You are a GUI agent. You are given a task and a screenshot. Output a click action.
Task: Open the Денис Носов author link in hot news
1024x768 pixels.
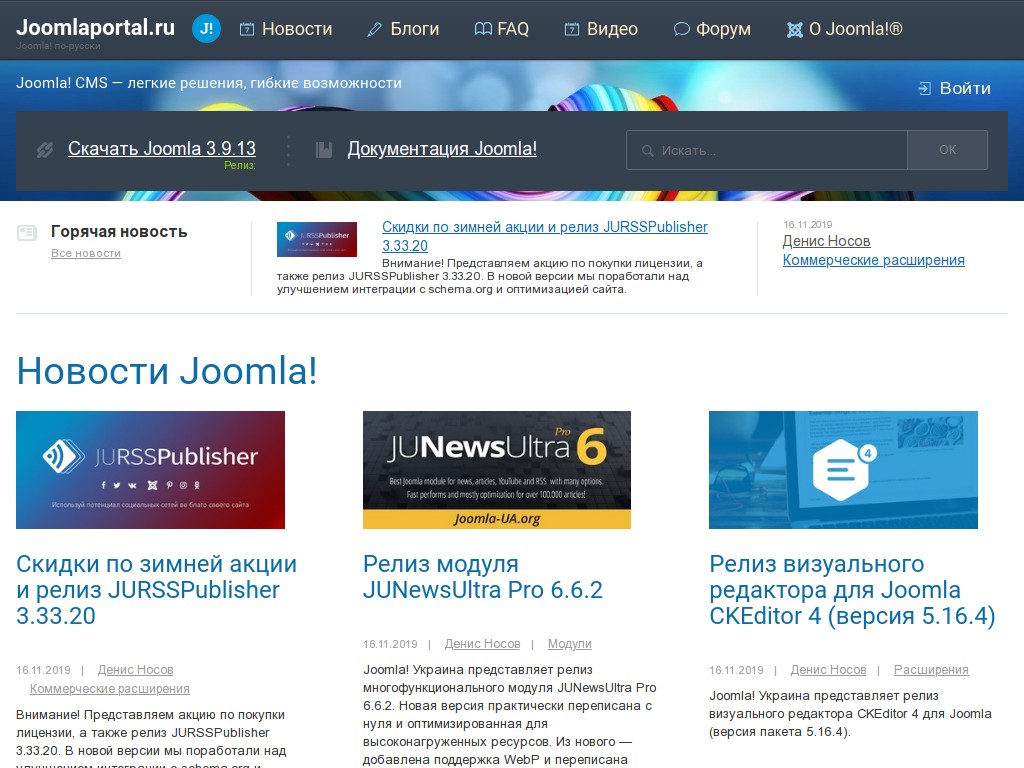[x=827, y=241]
